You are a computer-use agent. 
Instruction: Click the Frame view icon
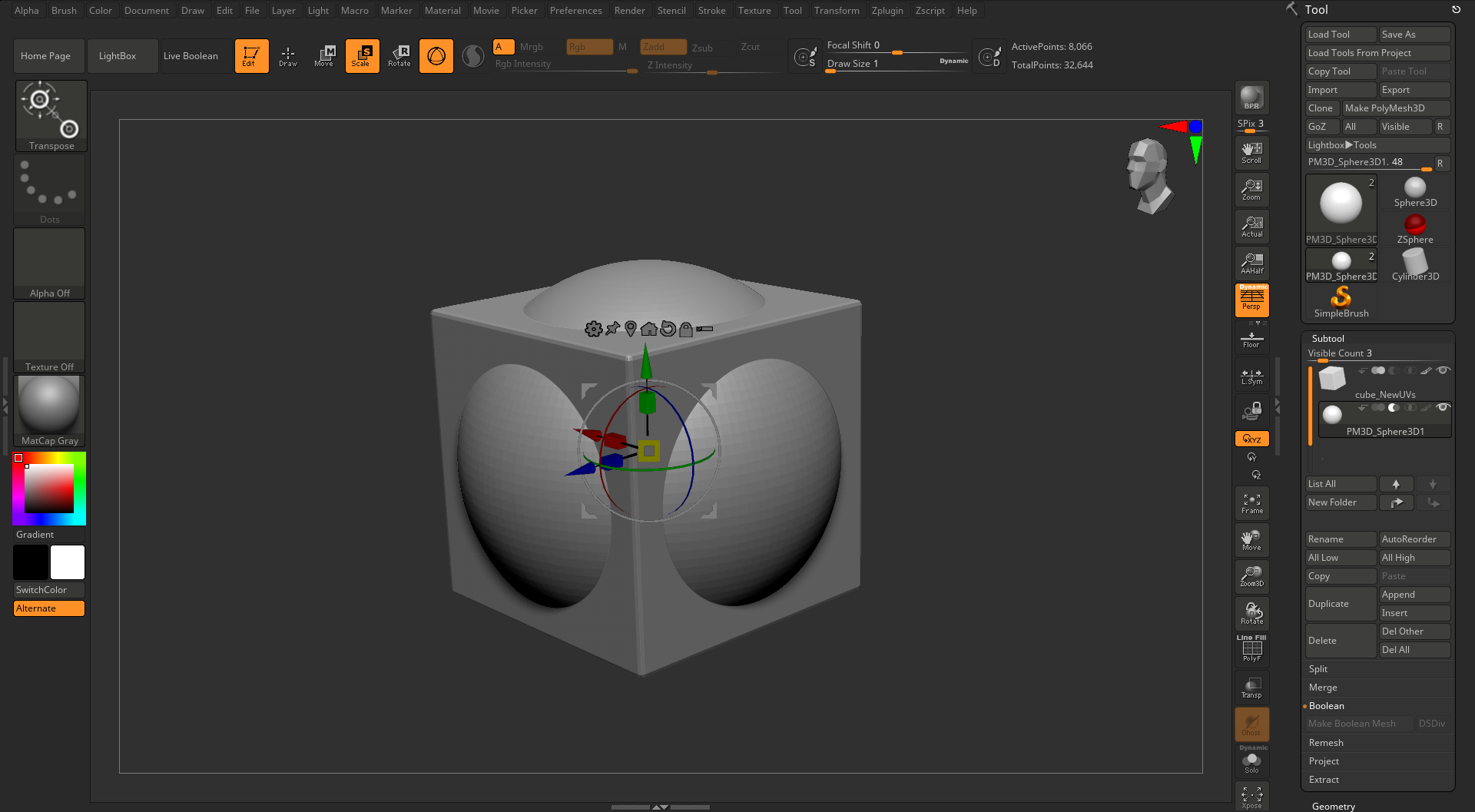click(x=1251, y=504)
